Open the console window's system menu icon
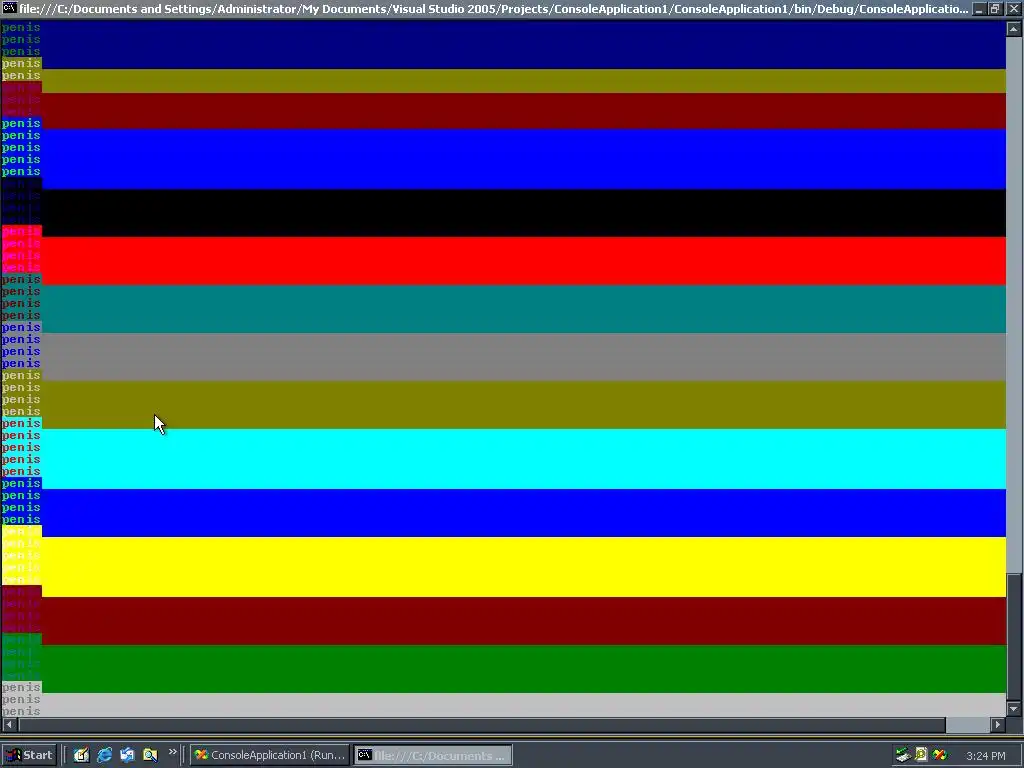1024x768 pixels. (9, 8)
